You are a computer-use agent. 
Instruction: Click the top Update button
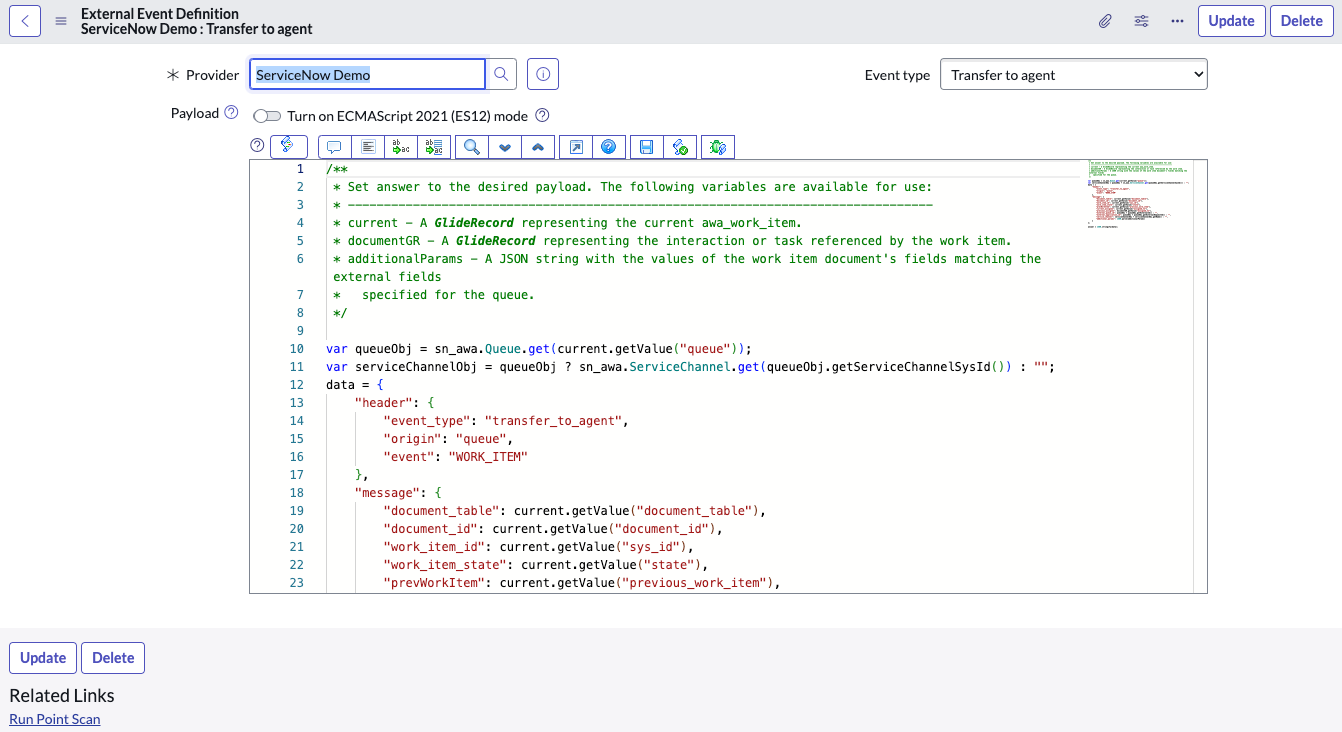1231,21
